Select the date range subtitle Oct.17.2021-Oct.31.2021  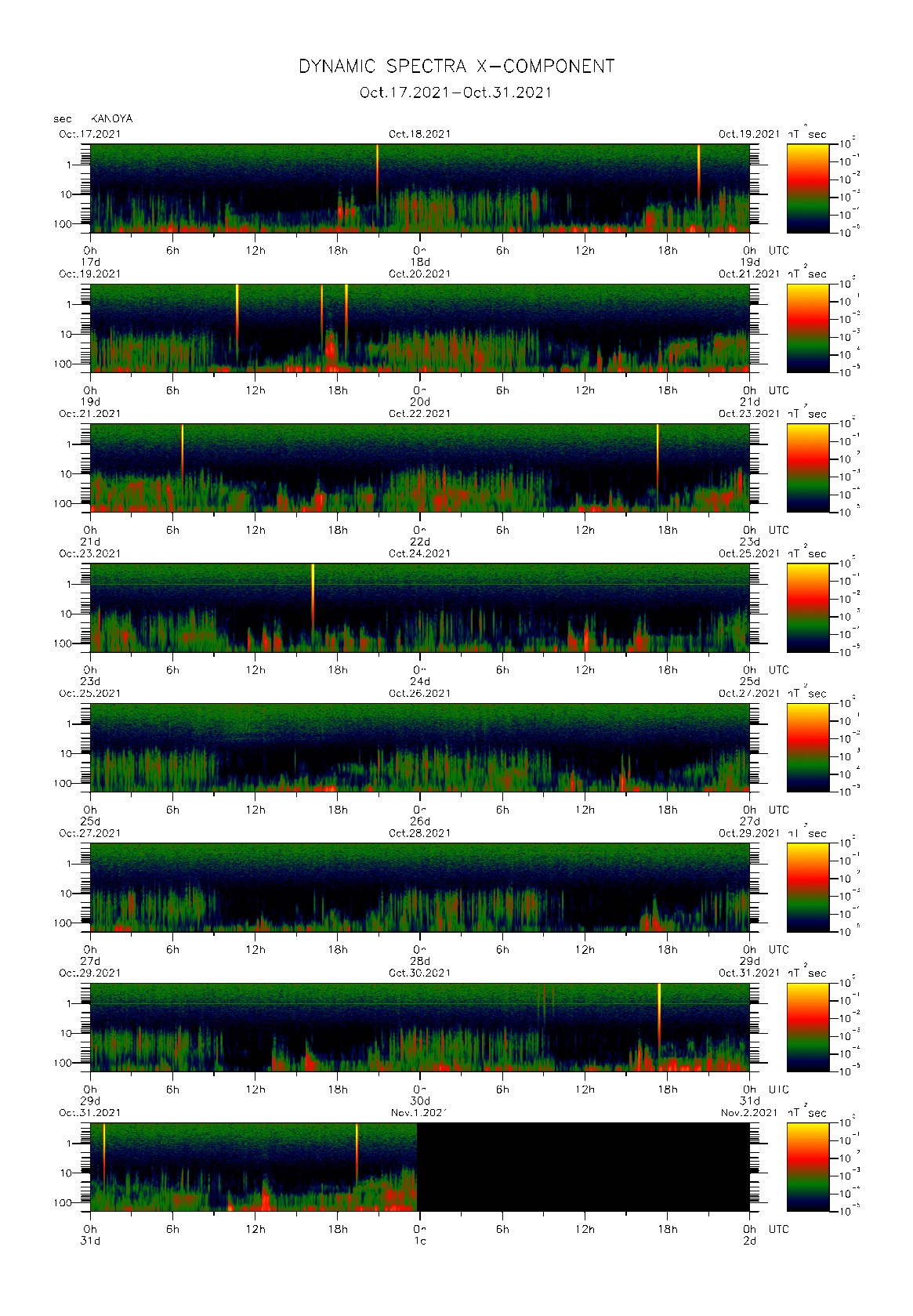[456, 92]
